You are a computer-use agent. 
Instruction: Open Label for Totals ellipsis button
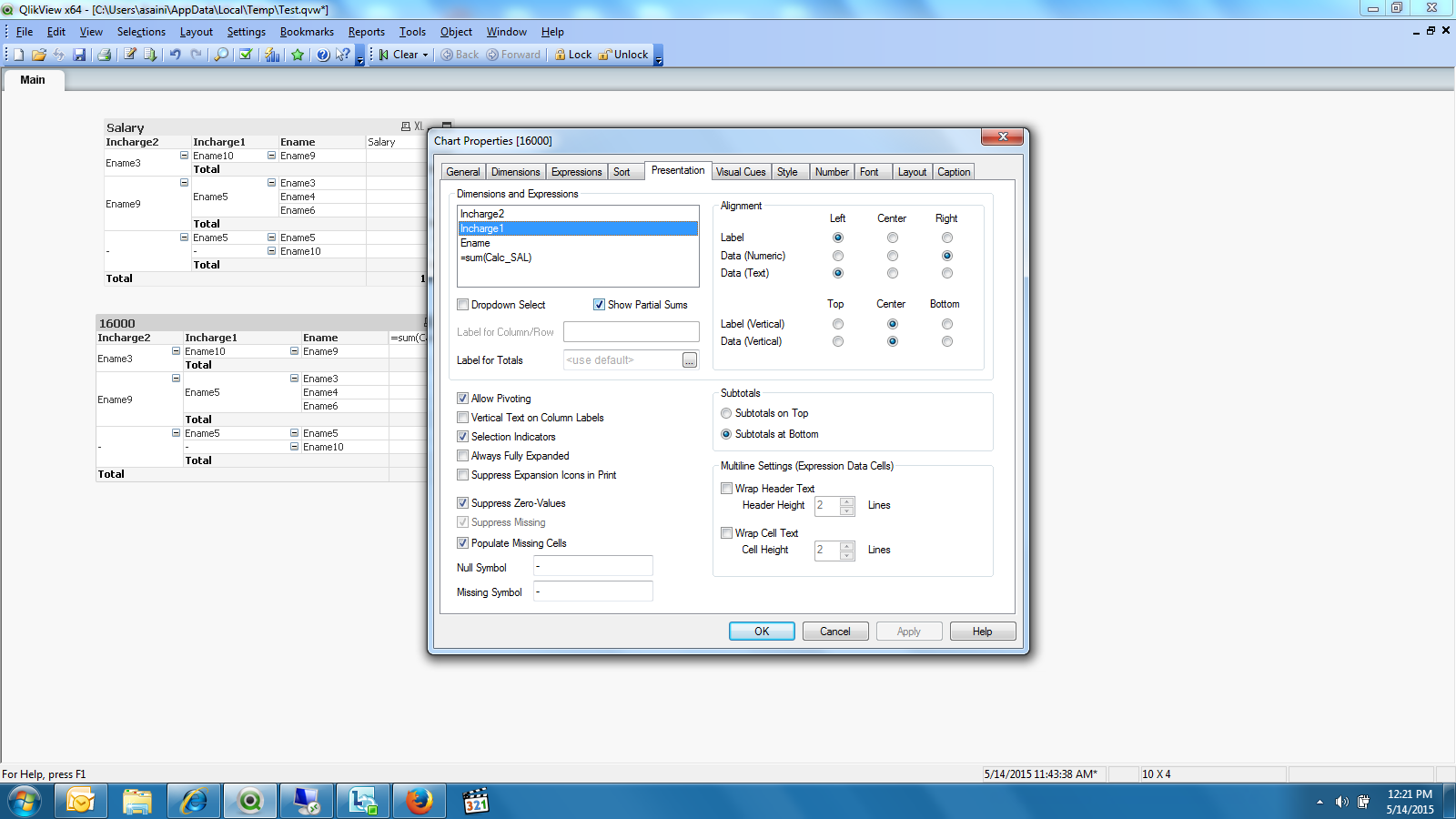(x=690, y=360)
